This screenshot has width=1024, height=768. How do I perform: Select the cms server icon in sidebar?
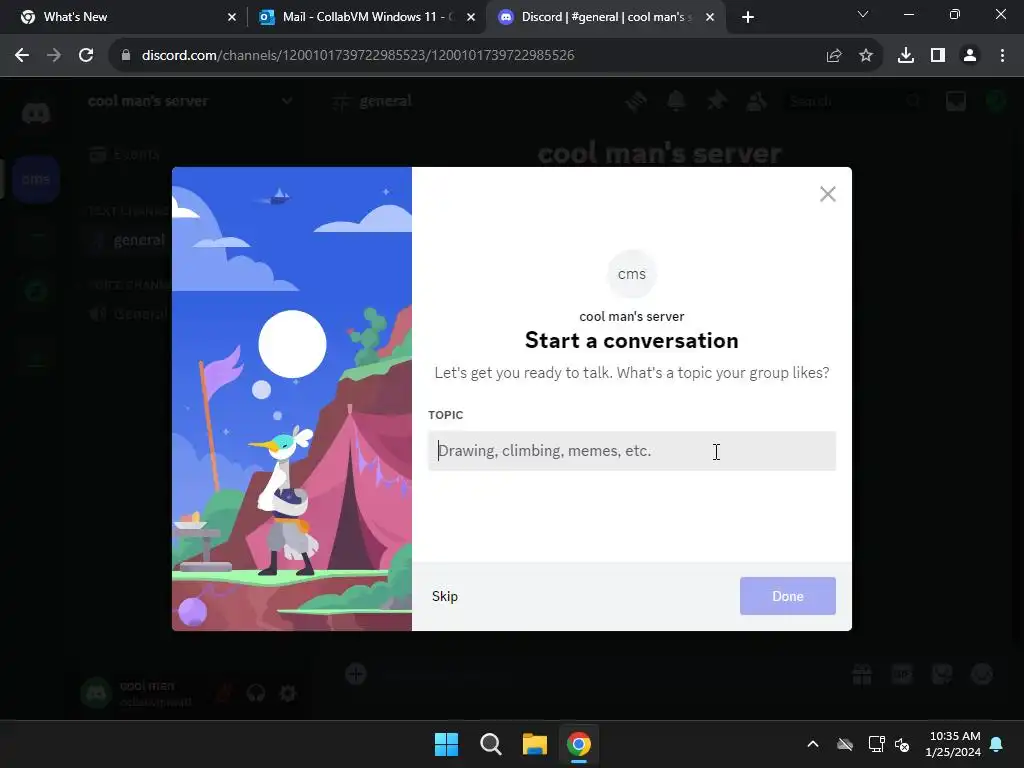click(36, 179)
